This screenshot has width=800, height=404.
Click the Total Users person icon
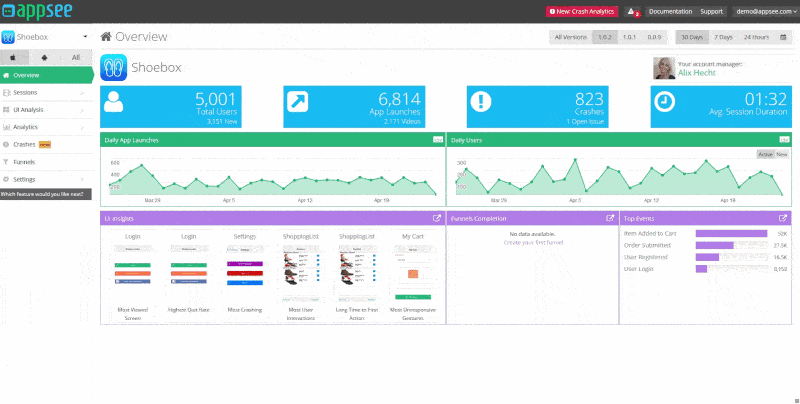point(113,102)
